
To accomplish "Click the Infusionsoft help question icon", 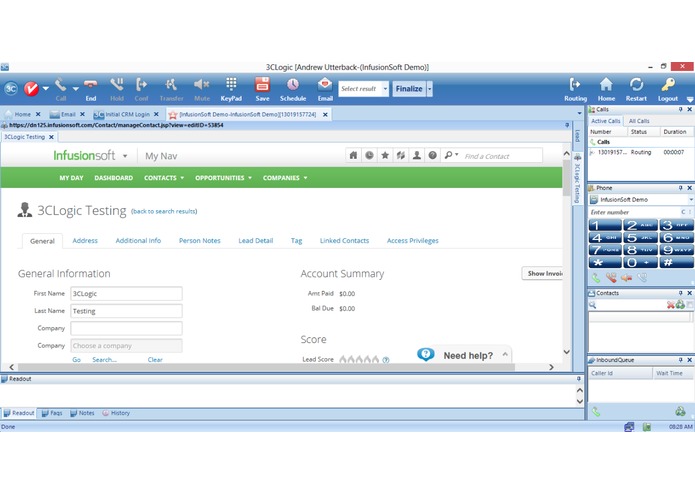I will (433, 156).
